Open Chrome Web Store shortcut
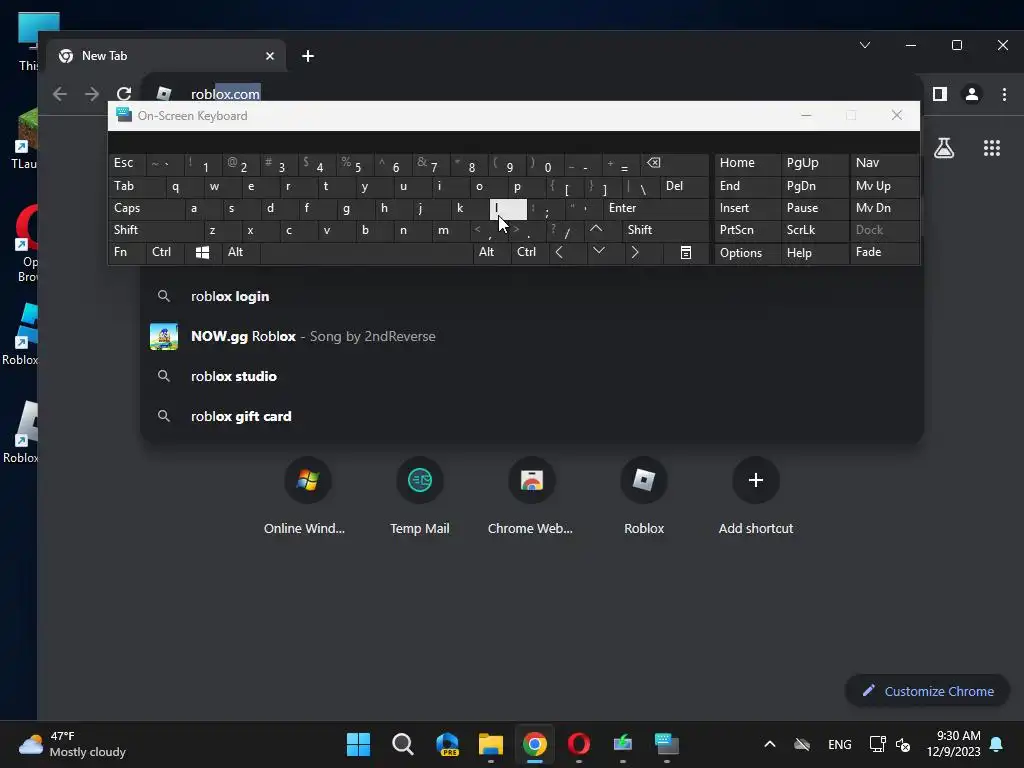Image resolution: width=1024 pixels, height=768 pixels. pyautogui.click(x=532, y=498)
